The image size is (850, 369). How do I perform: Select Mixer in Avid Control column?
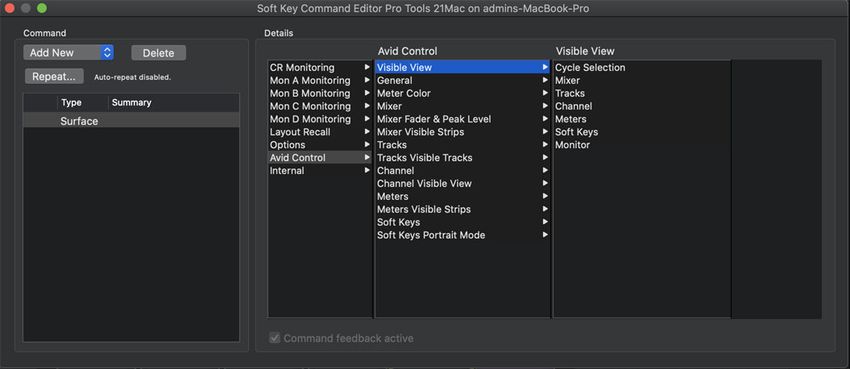coord(462,106)
